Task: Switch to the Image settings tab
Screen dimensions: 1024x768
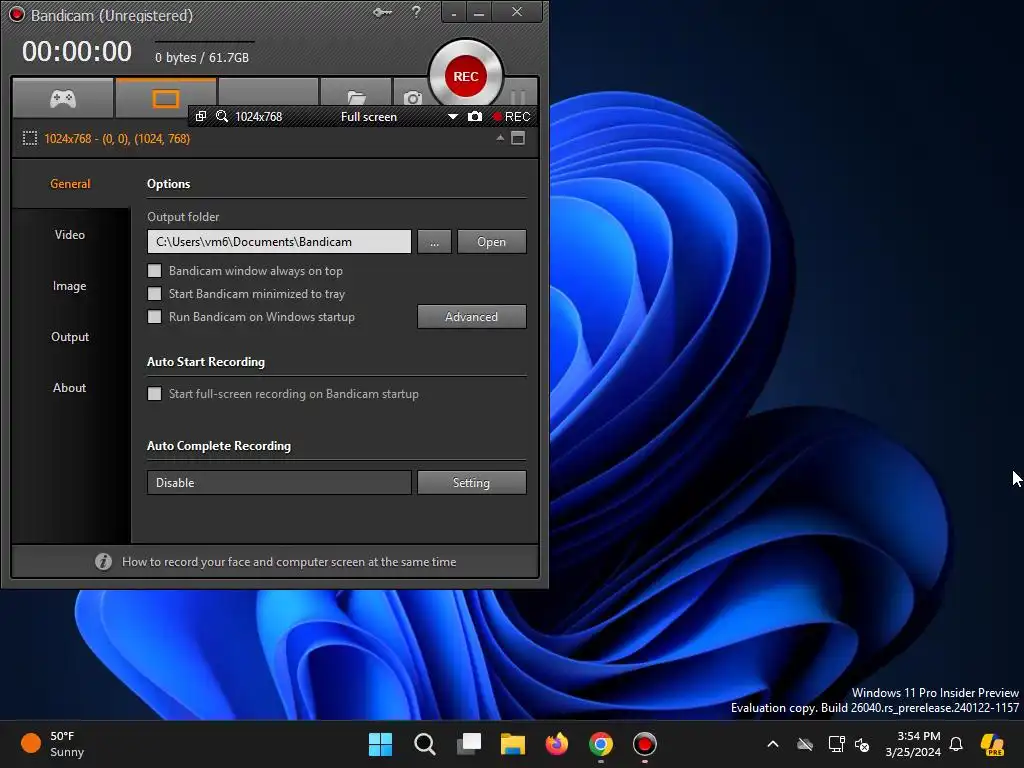Action: [70, 285]
